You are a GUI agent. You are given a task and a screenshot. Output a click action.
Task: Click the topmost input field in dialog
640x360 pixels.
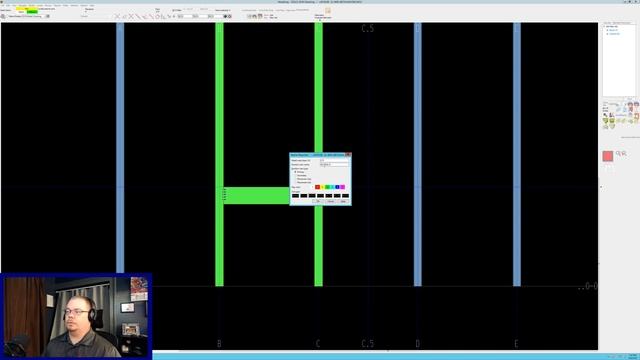click(x=334, y=160)
